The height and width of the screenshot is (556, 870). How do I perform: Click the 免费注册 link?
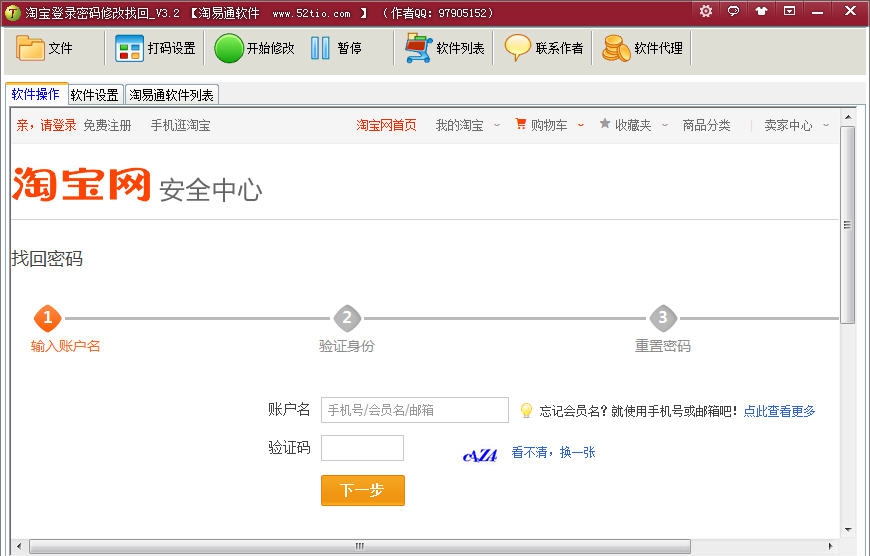point(108,125)
